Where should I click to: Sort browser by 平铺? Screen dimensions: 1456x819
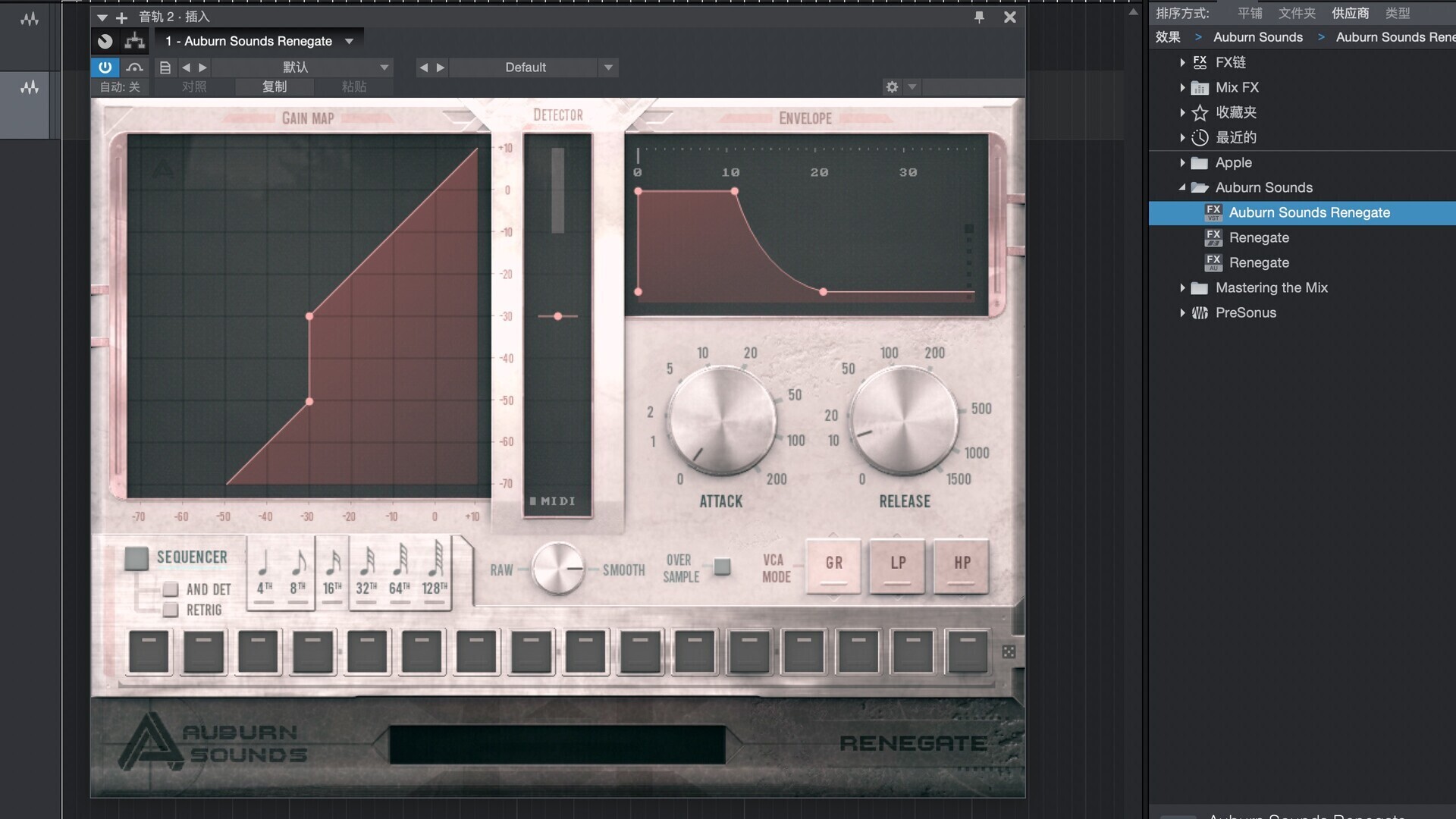pyautogui.click(x=1250, y=13)
